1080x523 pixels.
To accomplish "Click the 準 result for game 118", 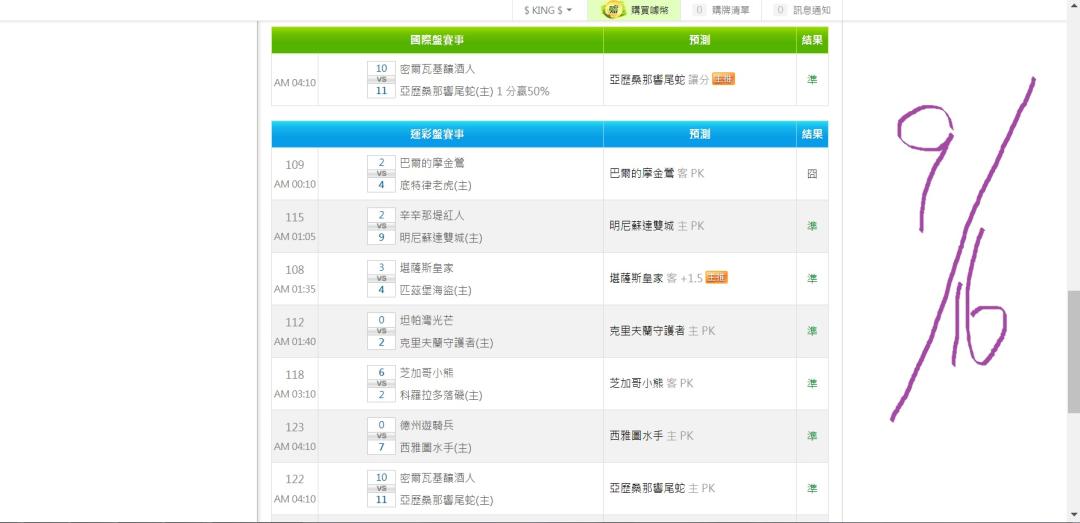I will [812, 383].
